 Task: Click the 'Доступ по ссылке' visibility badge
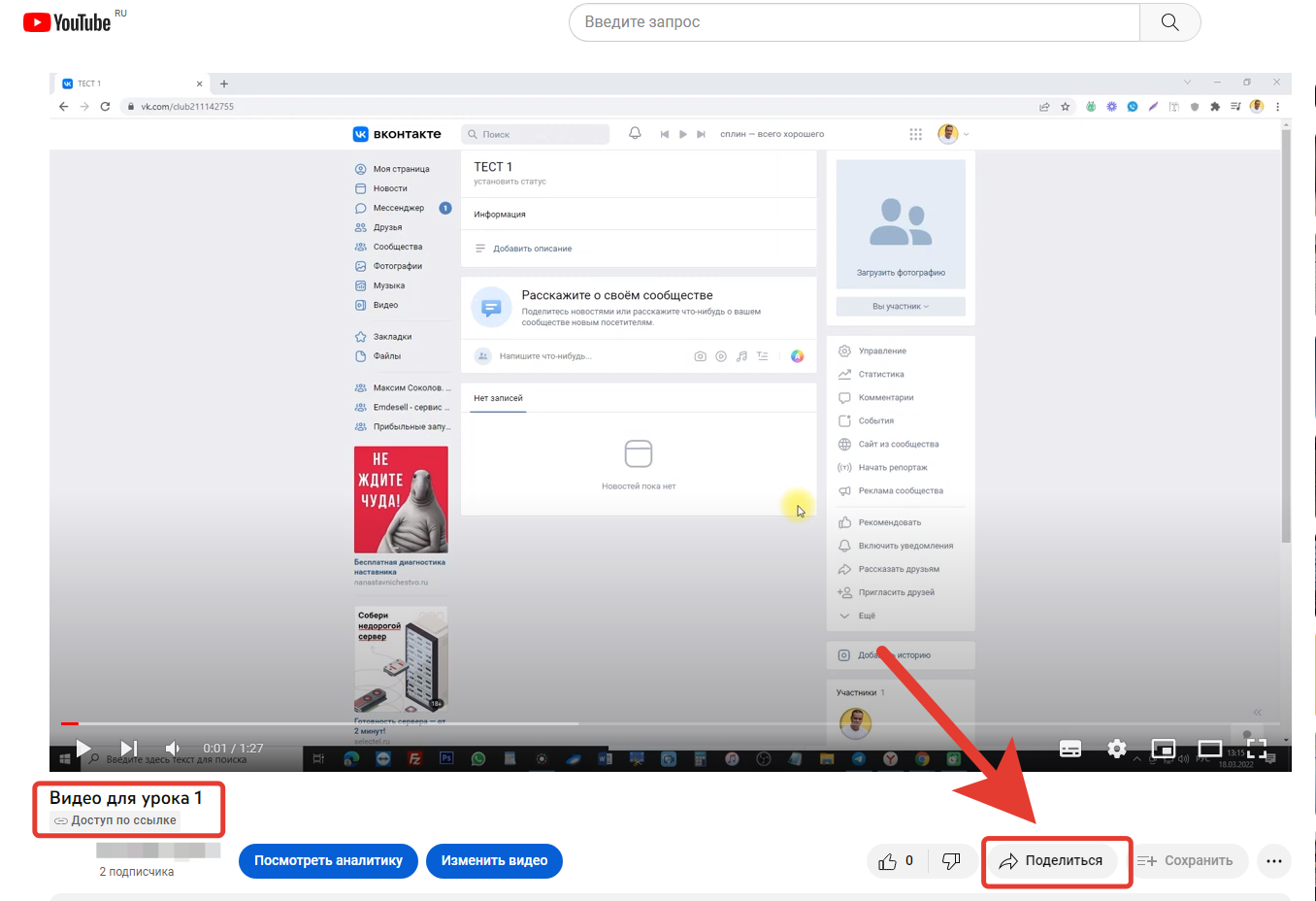pos(115,820)
